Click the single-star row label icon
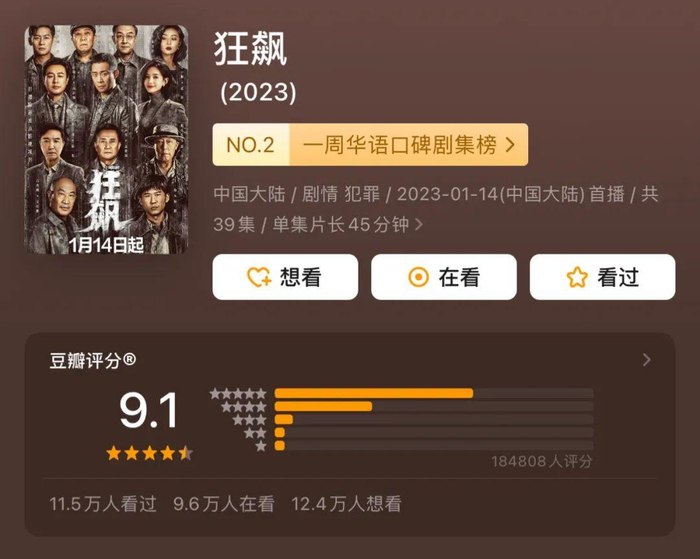Image resolution: width=700 pixels, height=559 pixels. (261, 446)
